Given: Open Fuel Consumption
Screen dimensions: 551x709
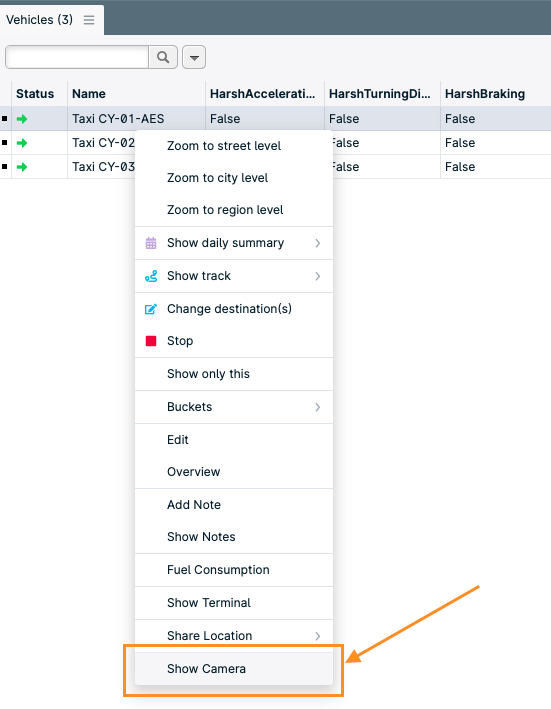Looking at the screenshot, I should click(234, 570).
